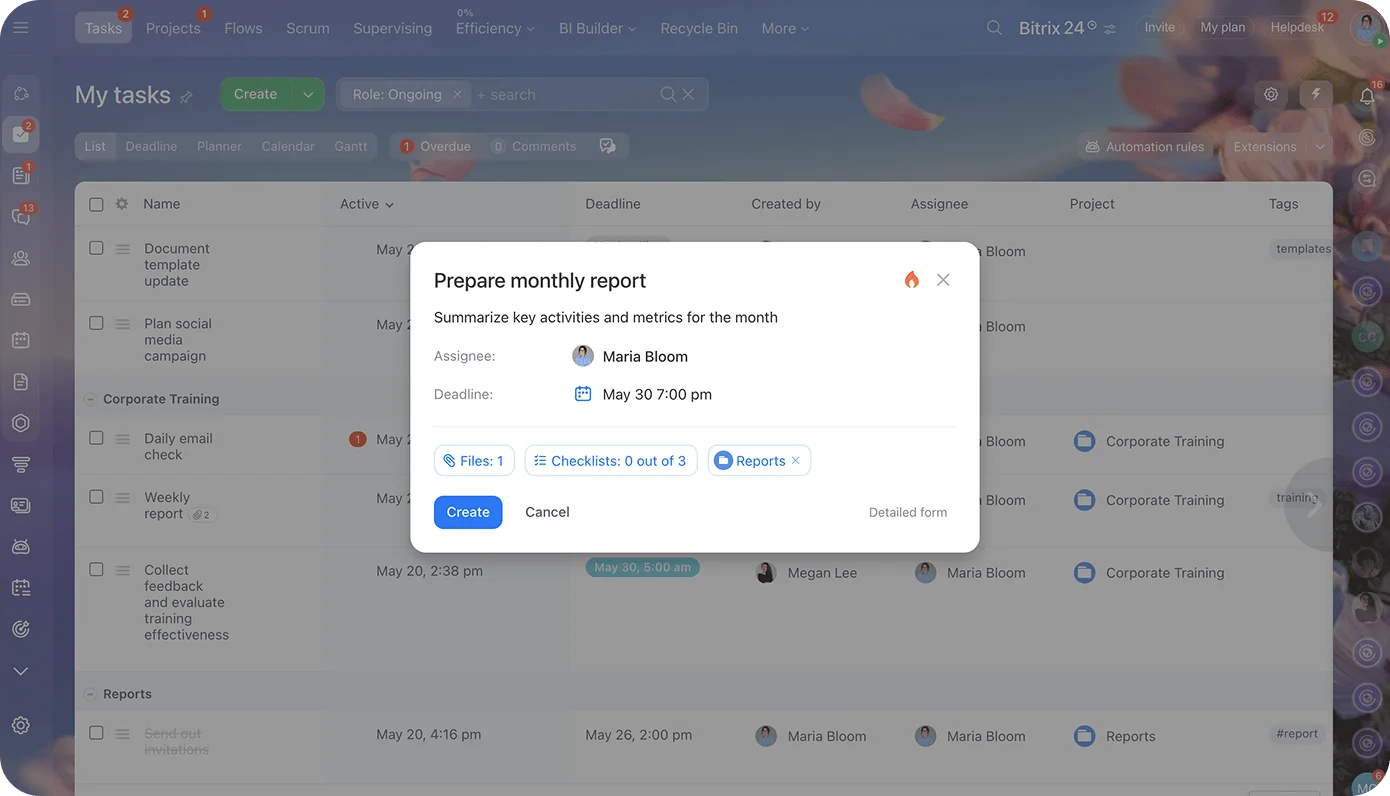Click the deadline calendar icon in dialog
The height and width of the screenshot is (796, 1390).
pos(583,394)
